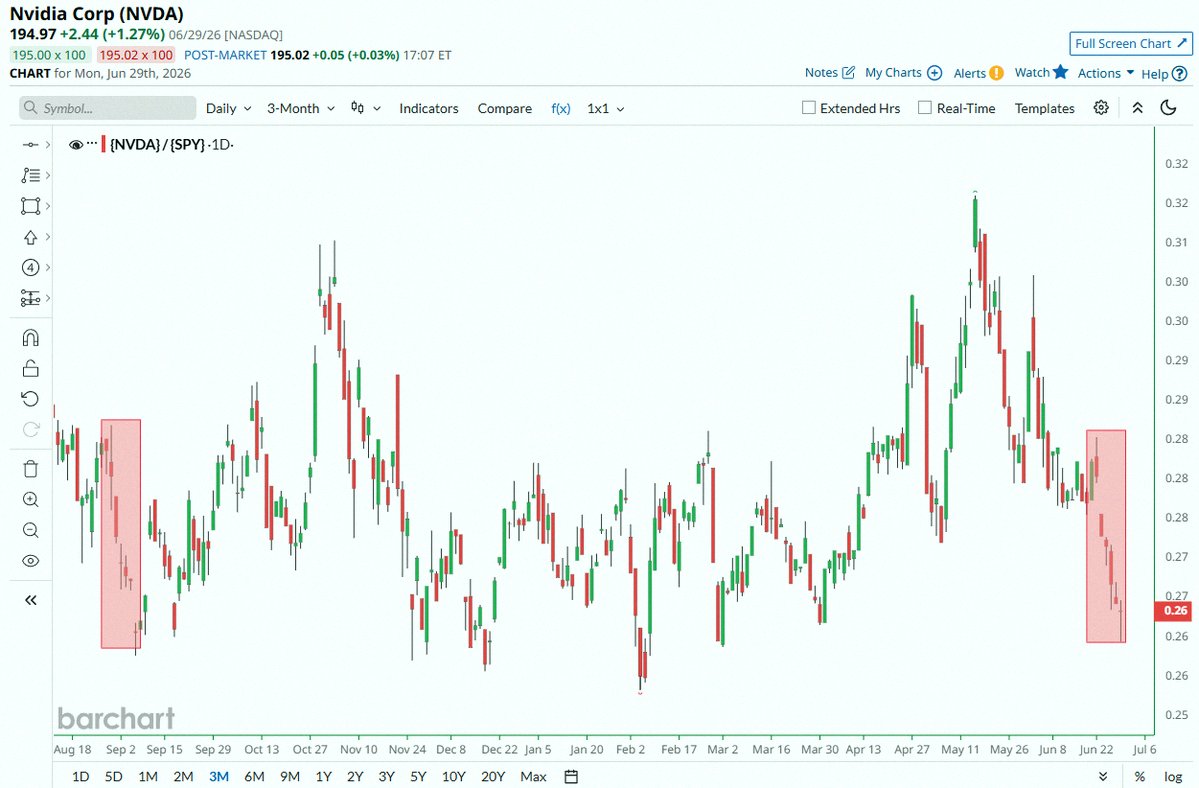
Task: Click the ask 195.02 x 100 quote
Action: coord(136,55)
